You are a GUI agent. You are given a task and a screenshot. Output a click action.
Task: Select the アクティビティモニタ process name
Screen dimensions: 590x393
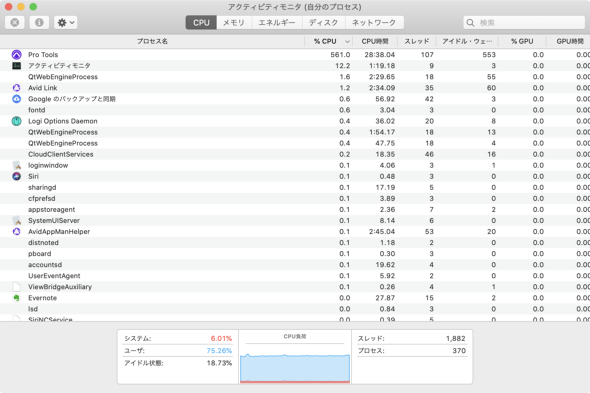[59, 66]
